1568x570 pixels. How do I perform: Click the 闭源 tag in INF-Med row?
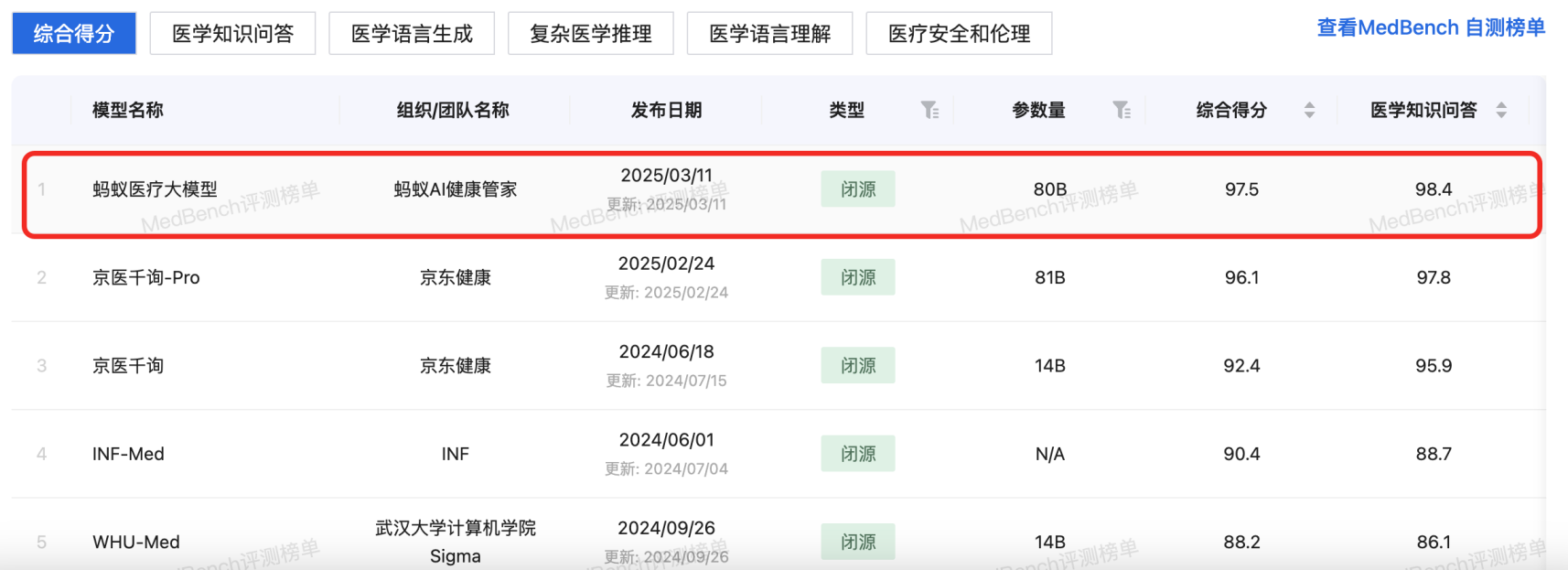click(858, 454)
